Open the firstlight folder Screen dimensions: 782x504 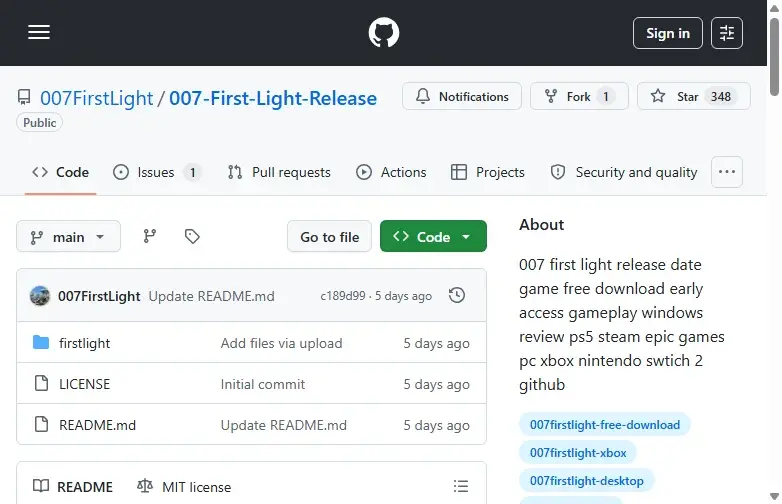click(84, 343)
